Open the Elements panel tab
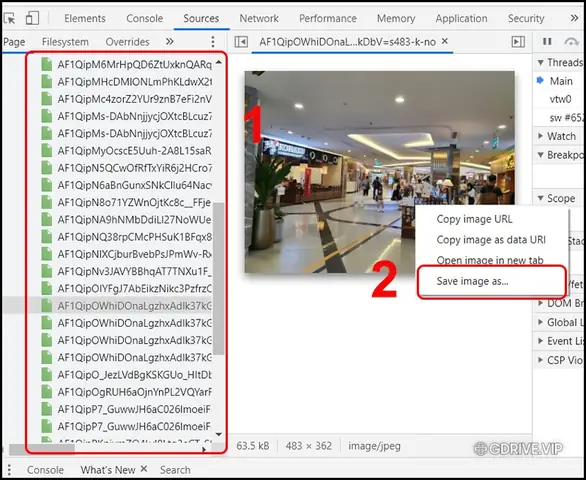Viewport: 586px width, 480px height. coord(85,18)
